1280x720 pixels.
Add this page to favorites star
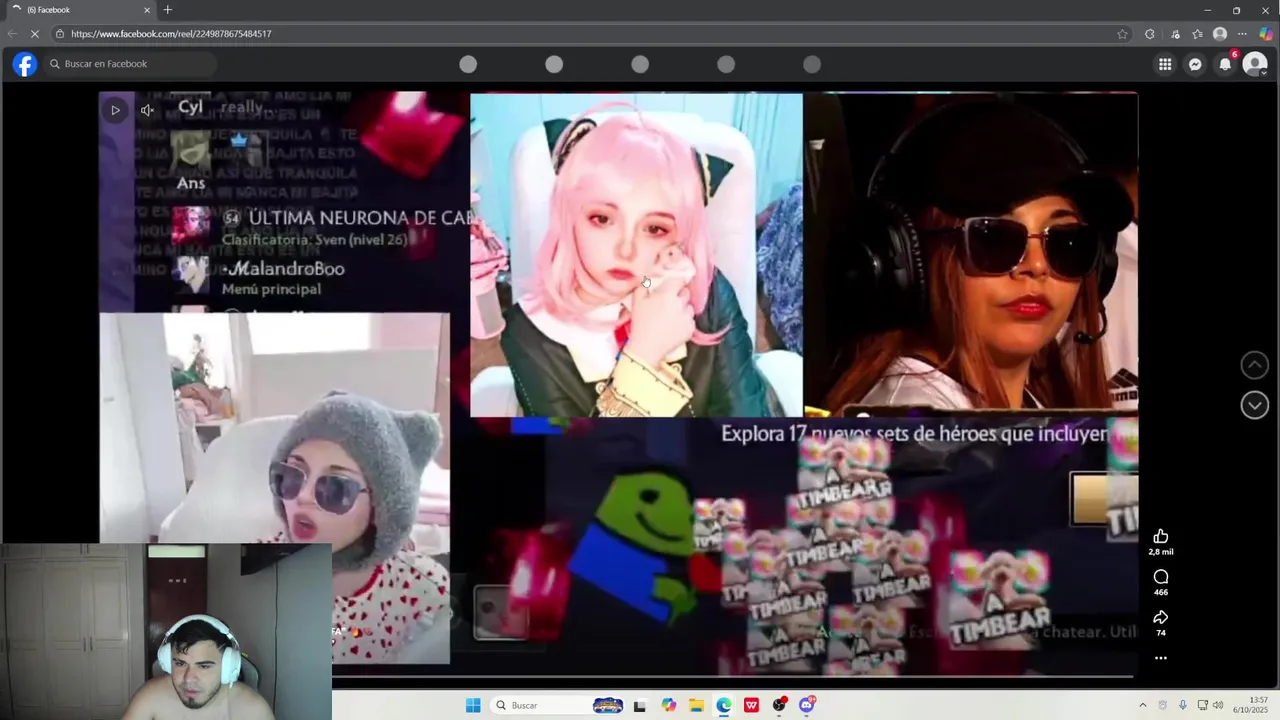click(1122, 34)
